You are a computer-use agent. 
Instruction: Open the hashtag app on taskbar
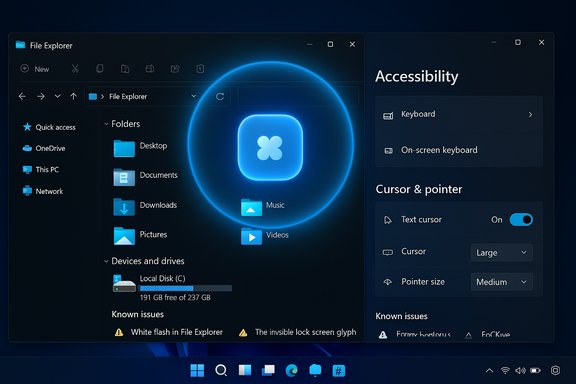(x=338, y=370)
